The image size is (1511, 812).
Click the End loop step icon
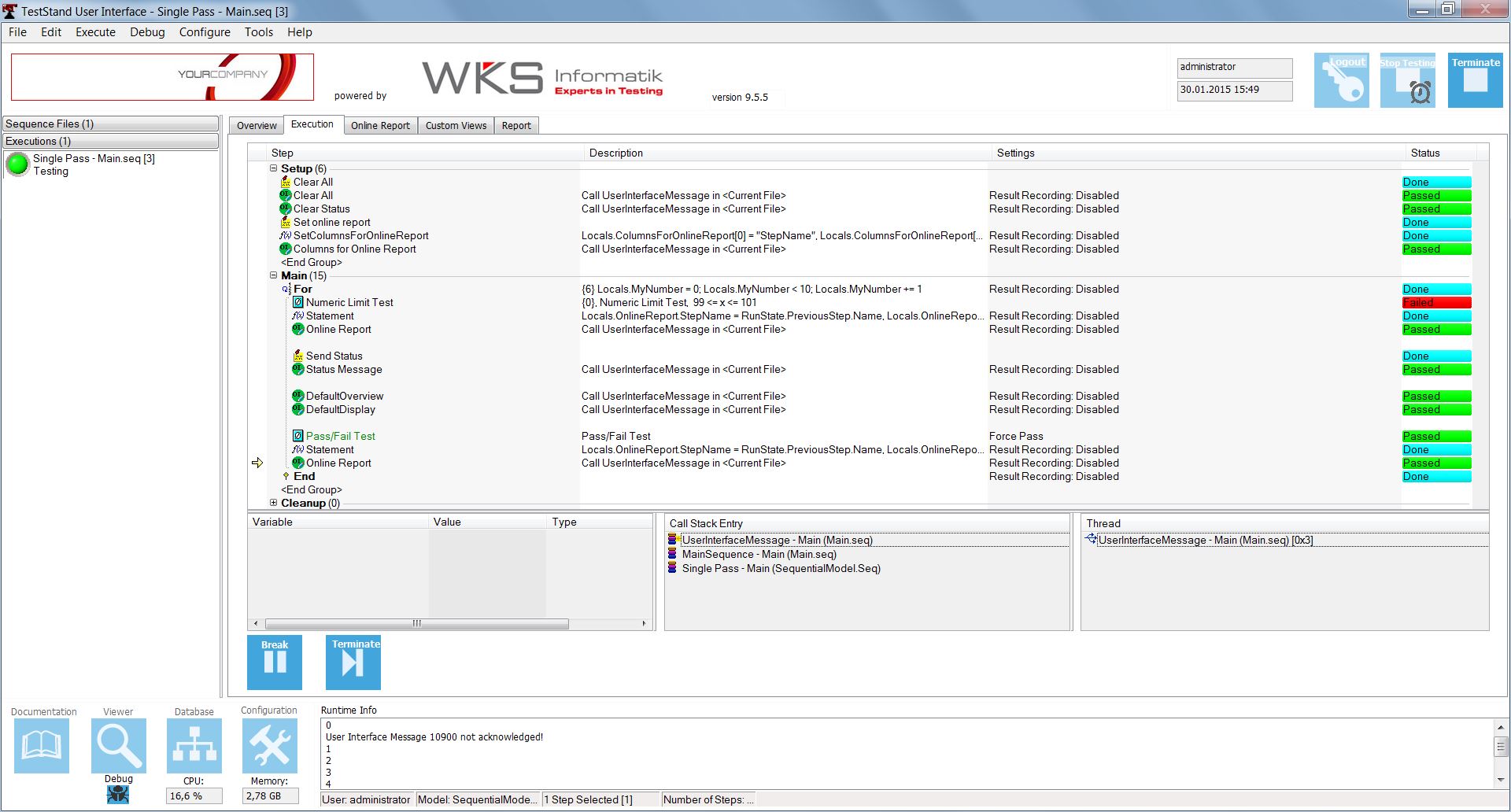286,476
